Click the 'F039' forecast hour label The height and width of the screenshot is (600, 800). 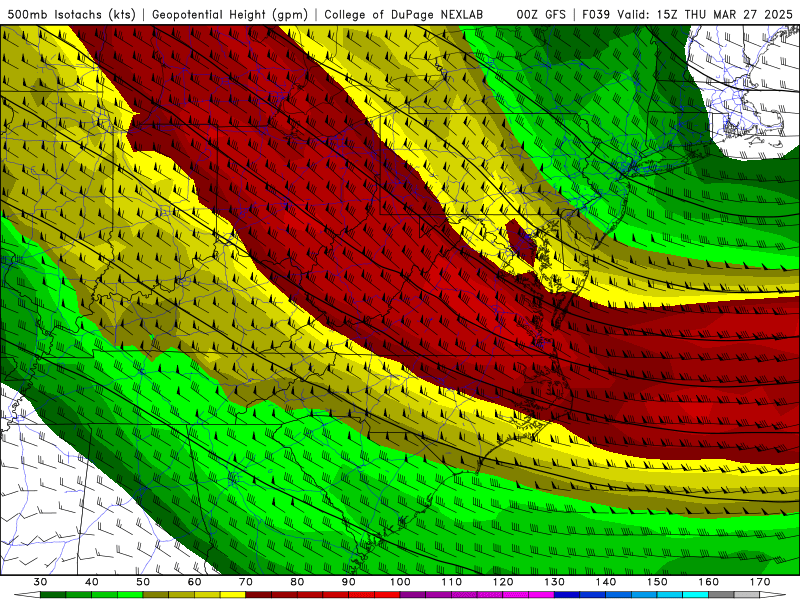596,14
